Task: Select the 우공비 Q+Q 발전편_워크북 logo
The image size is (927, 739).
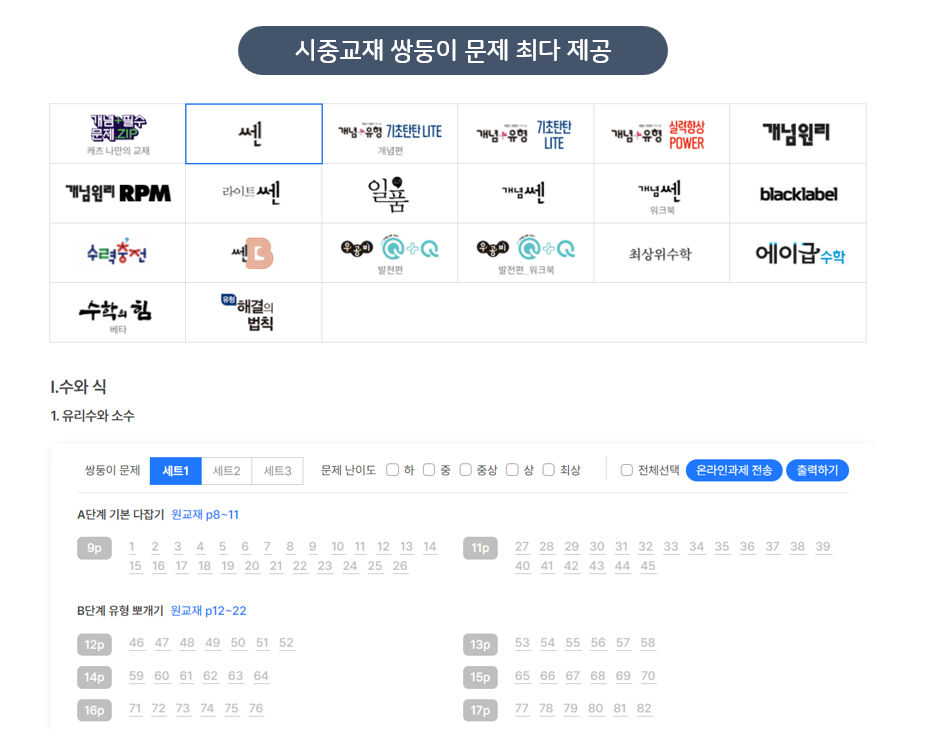Action: [x=526, y=253]
